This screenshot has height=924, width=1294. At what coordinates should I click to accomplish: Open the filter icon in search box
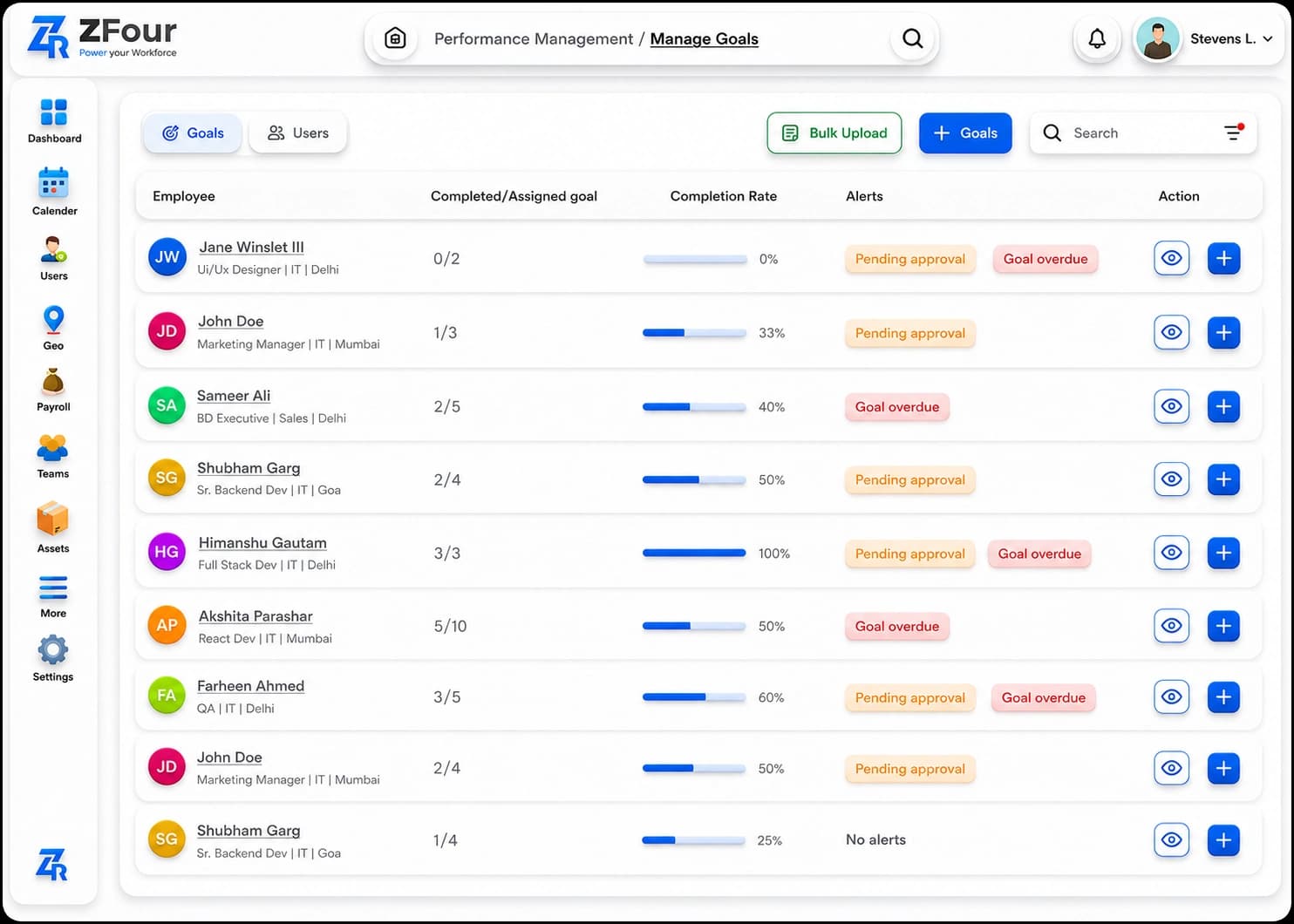(x=1233, y=132)
